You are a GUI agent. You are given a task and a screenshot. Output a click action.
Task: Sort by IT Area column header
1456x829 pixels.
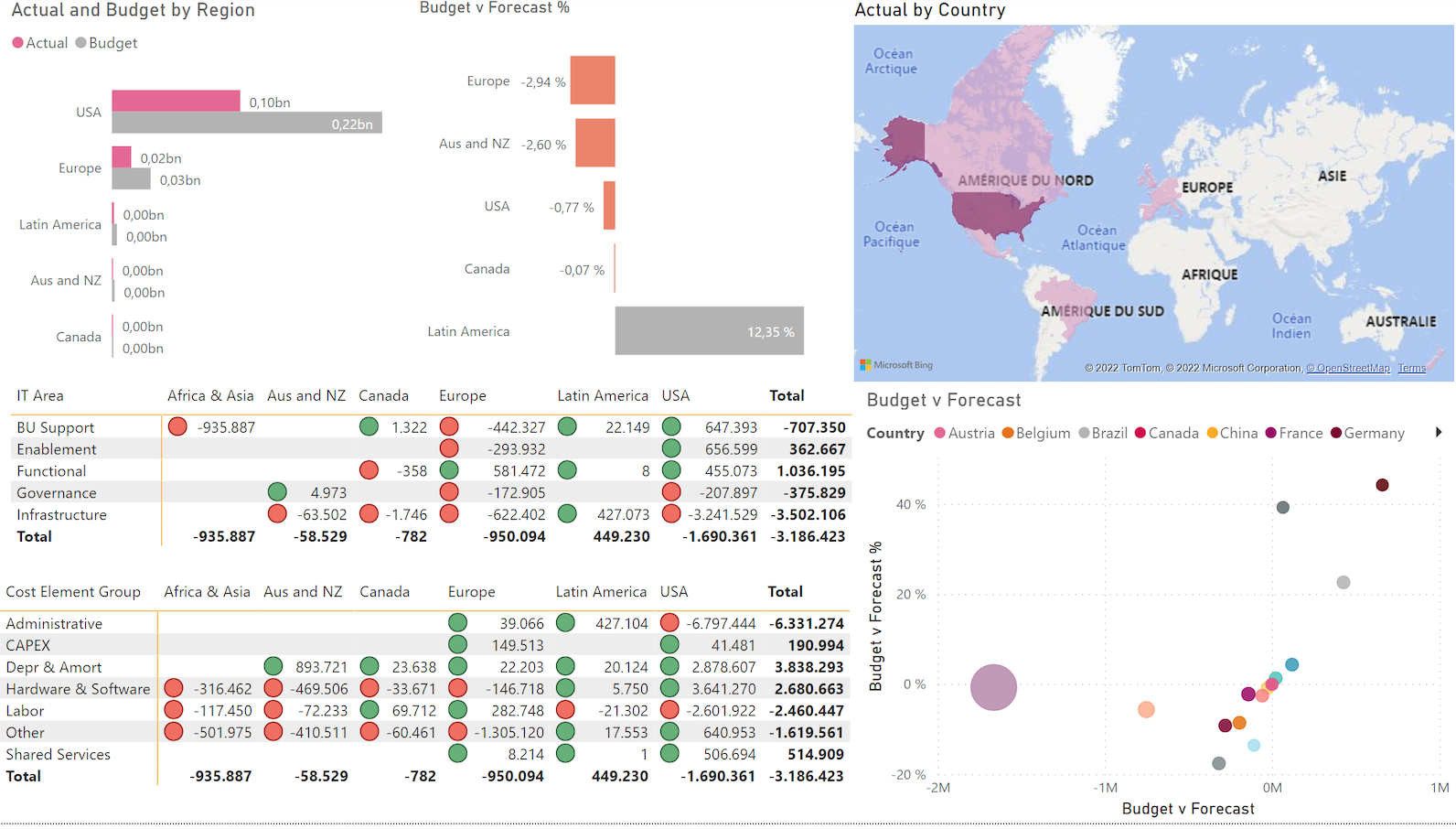(x=40, y=396)
